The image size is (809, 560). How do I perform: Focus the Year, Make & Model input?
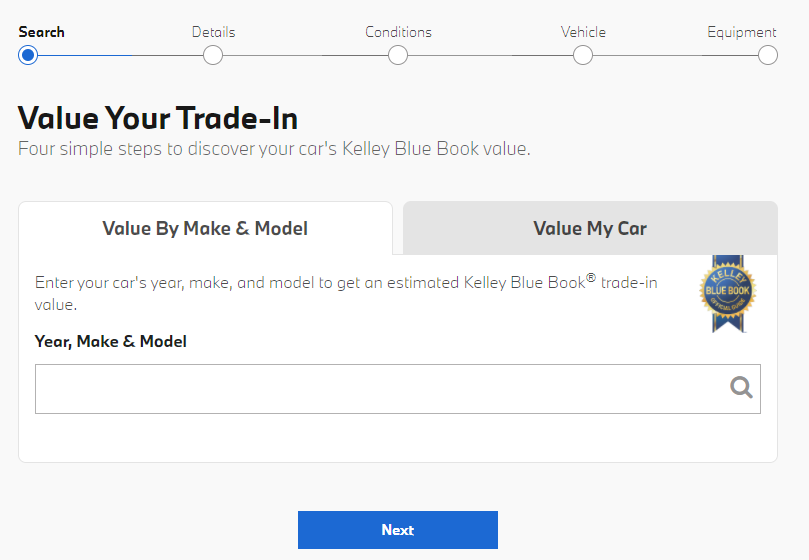tap(398, 389)
